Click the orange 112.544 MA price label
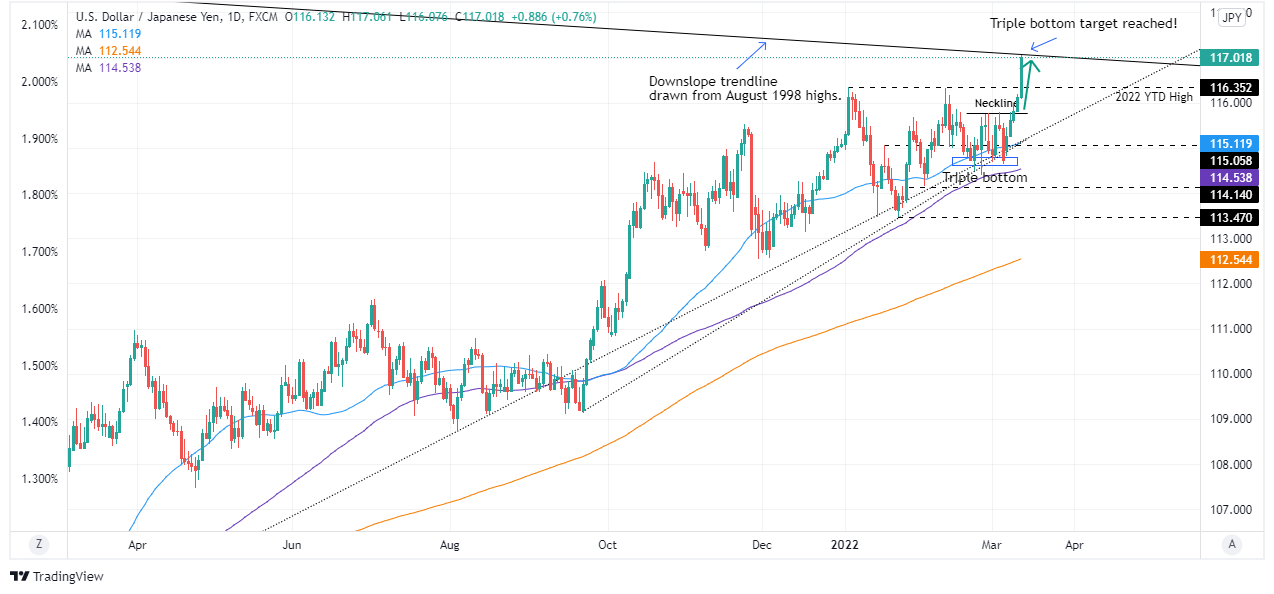 1232,260
